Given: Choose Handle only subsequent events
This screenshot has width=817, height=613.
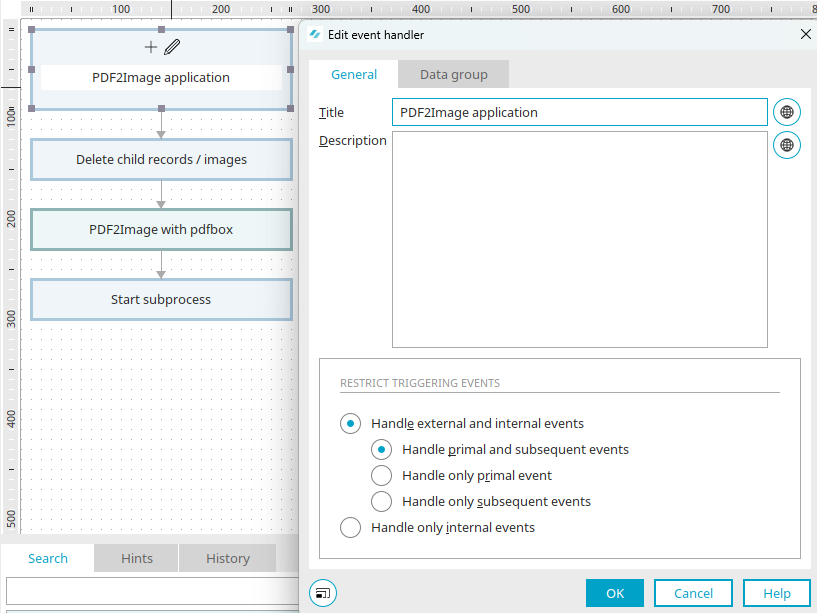Looking at the screenshot, I should coord(381,501).
